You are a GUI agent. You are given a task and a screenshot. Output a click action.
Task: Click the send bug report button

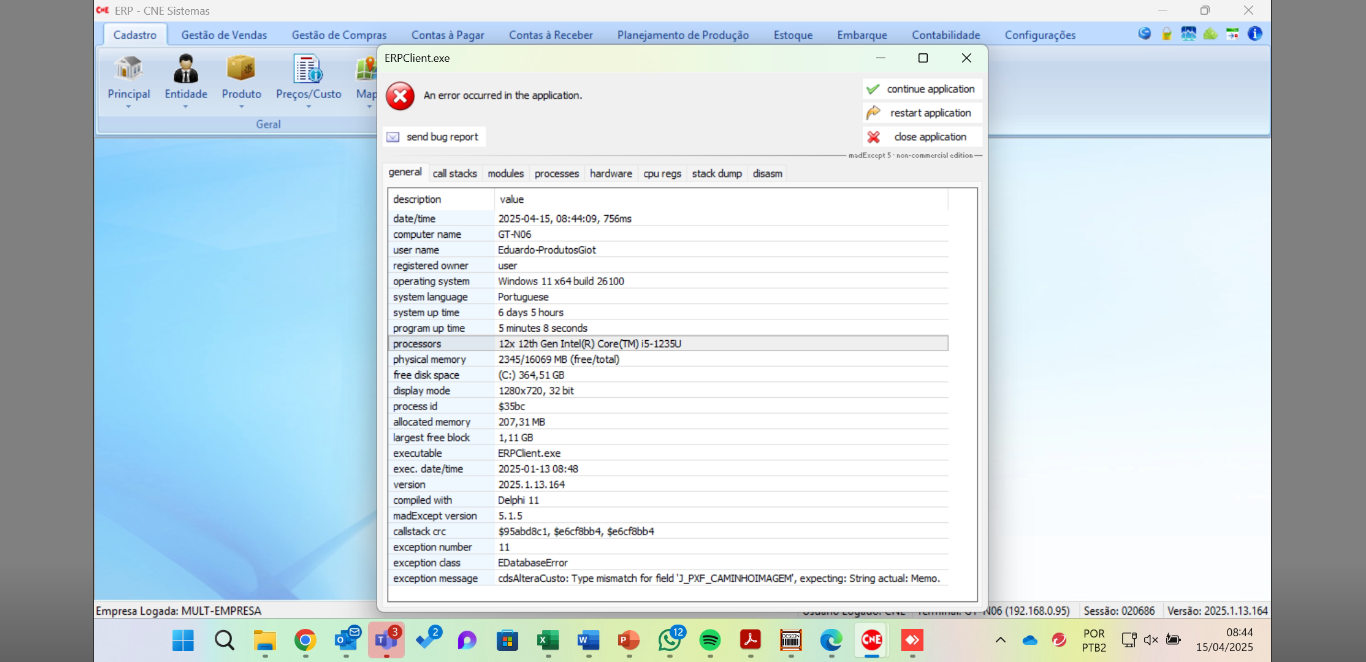point(434,137)
